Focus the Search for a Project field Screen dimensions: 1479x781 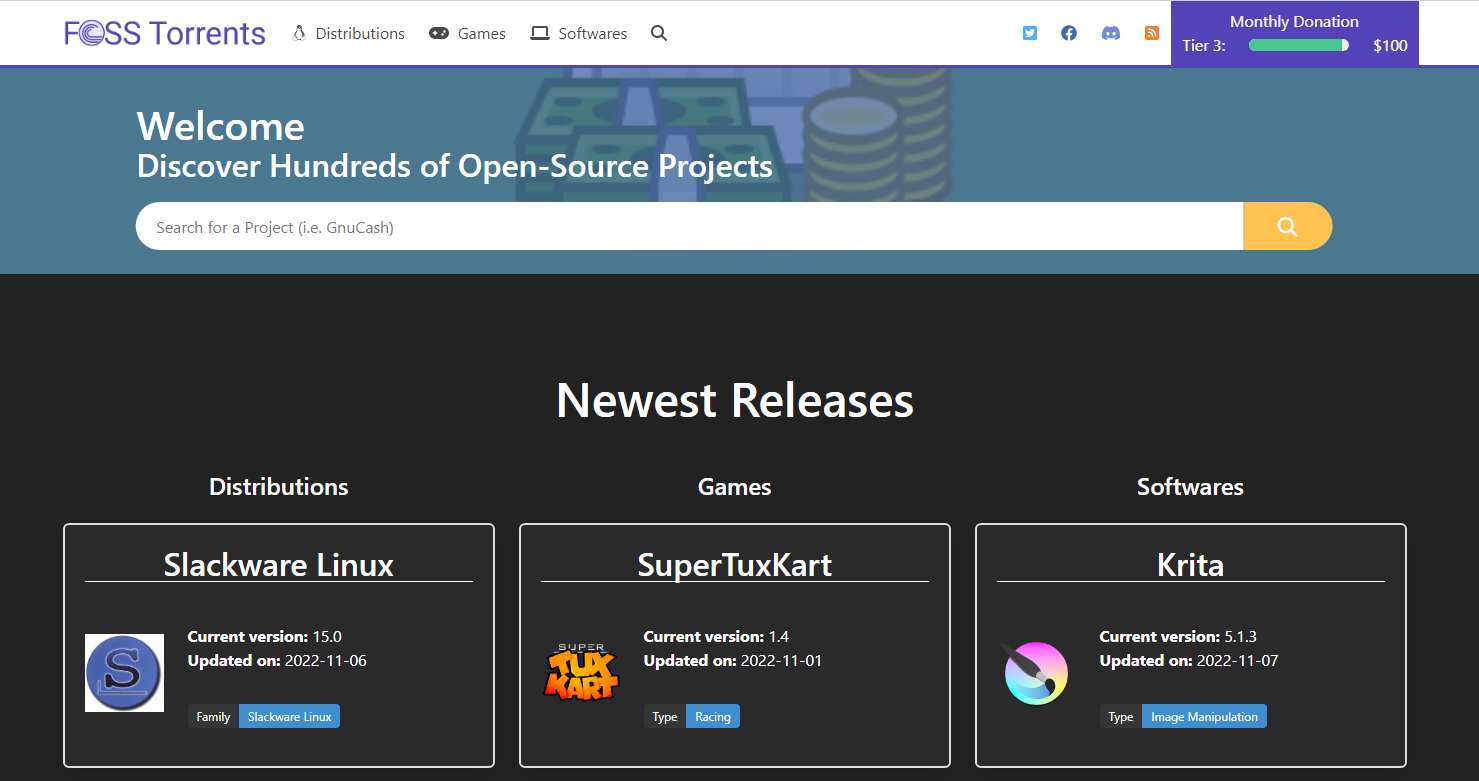coord(689,227)
